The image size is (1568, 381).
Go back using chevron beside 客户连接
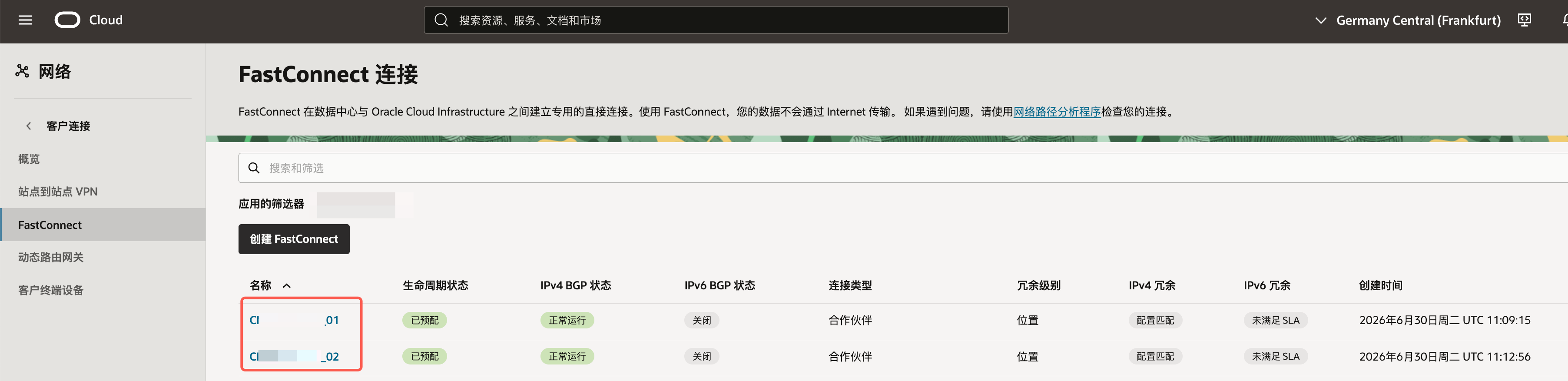[x=28, y=126]
